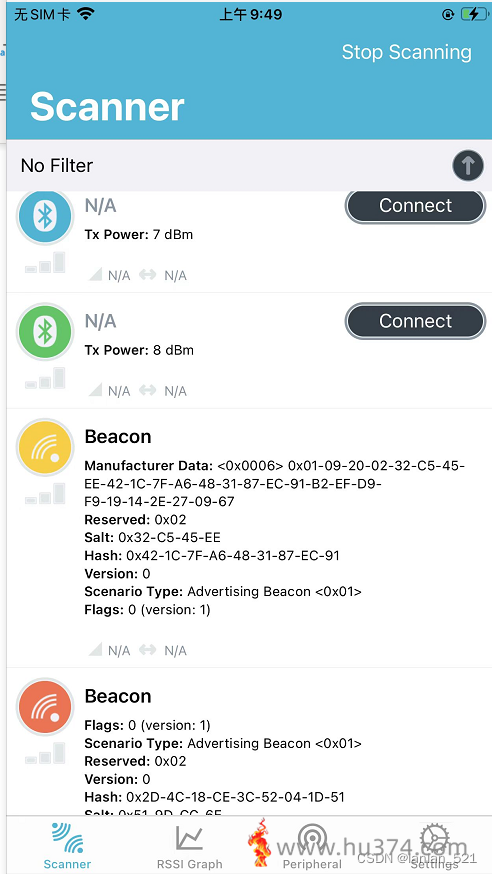Open the Peripheral tab
The image size is (492, 874).
[x=312, y=846]
